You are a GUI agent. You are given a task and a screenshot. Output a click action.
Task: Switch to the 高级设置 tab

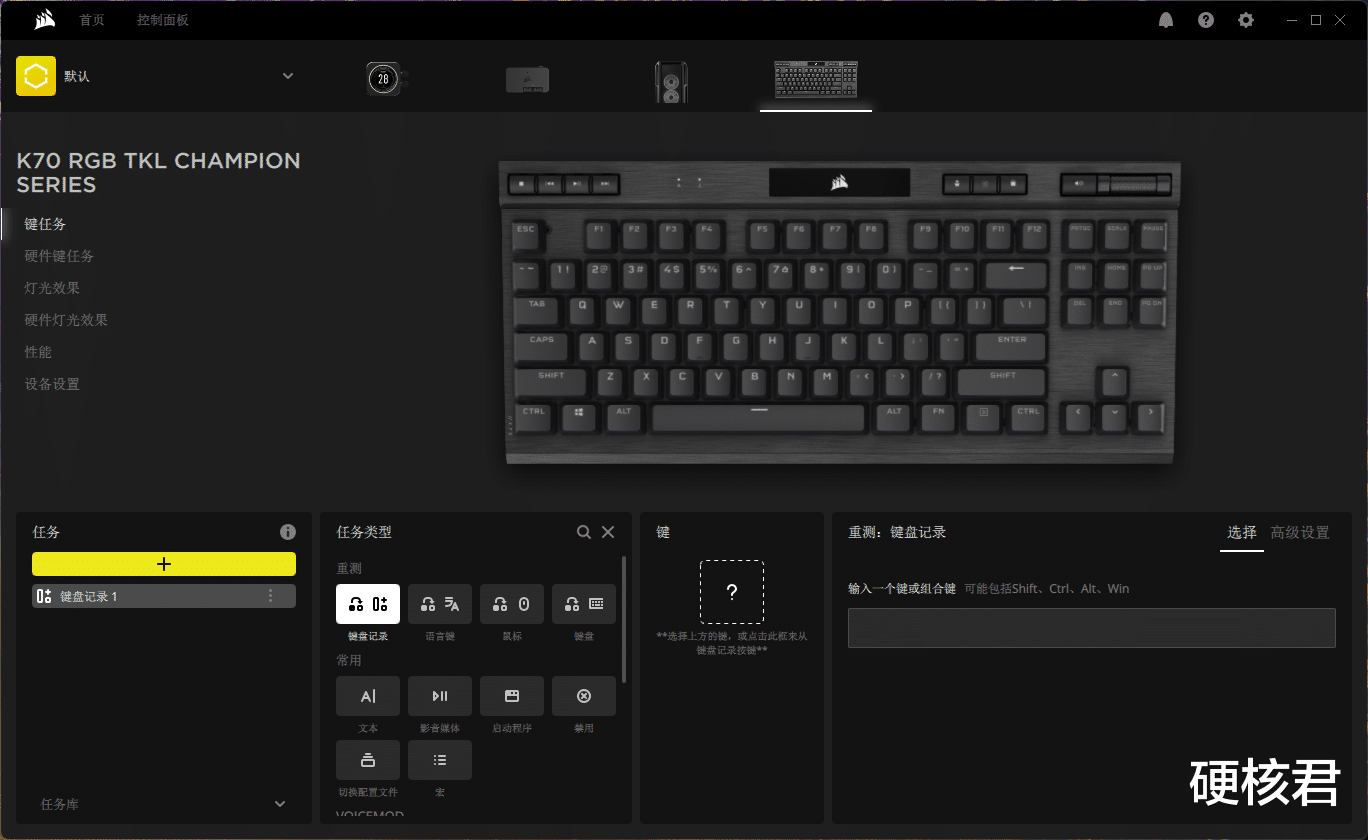(x=1300, y=533)
